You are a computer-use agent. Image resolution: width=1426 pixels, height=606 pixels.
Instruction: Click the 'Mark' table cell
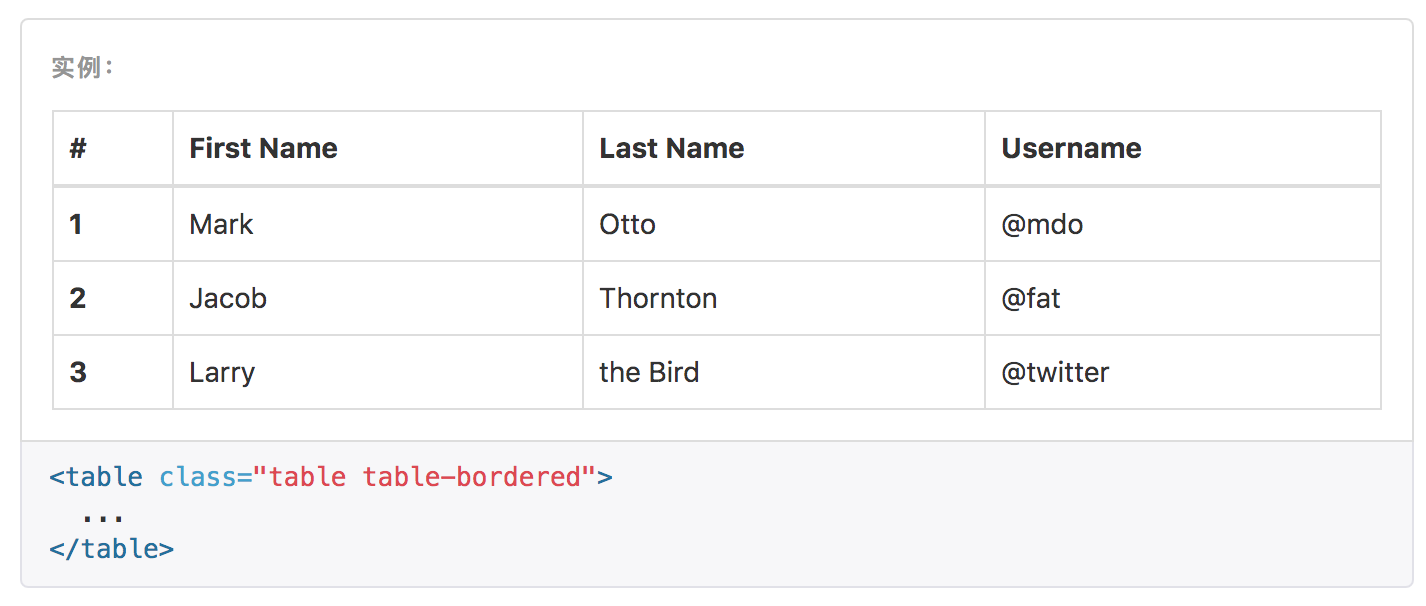pos(378,224)
